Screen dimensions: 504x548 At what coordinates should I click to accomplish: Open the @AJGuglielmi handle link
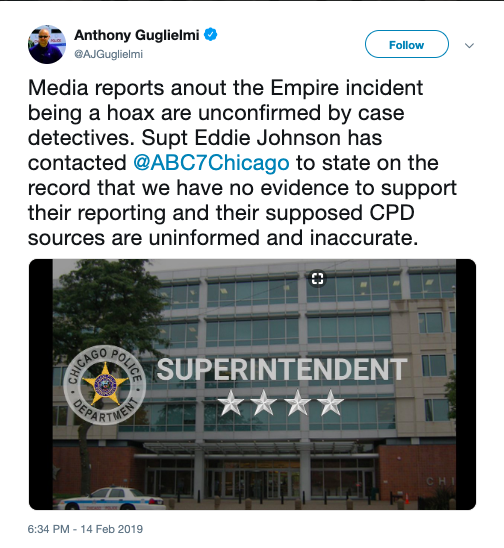[x=108, y=54]
